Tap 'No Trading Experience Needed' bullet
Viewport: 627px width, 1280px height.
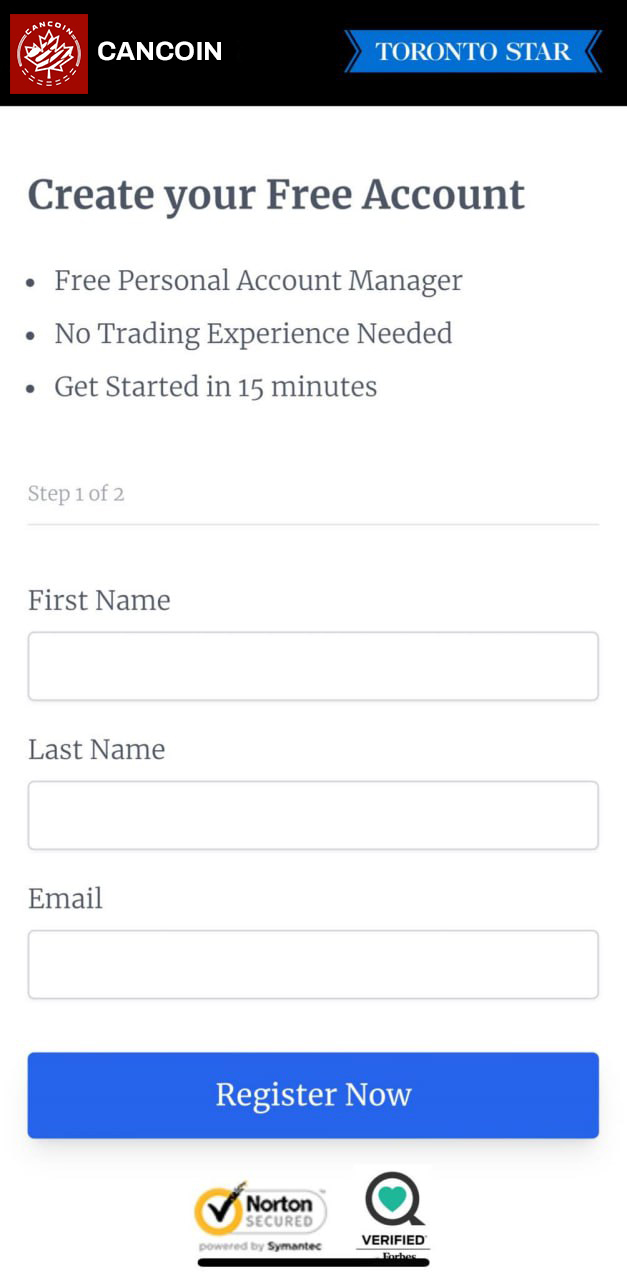tap(253, 334)
